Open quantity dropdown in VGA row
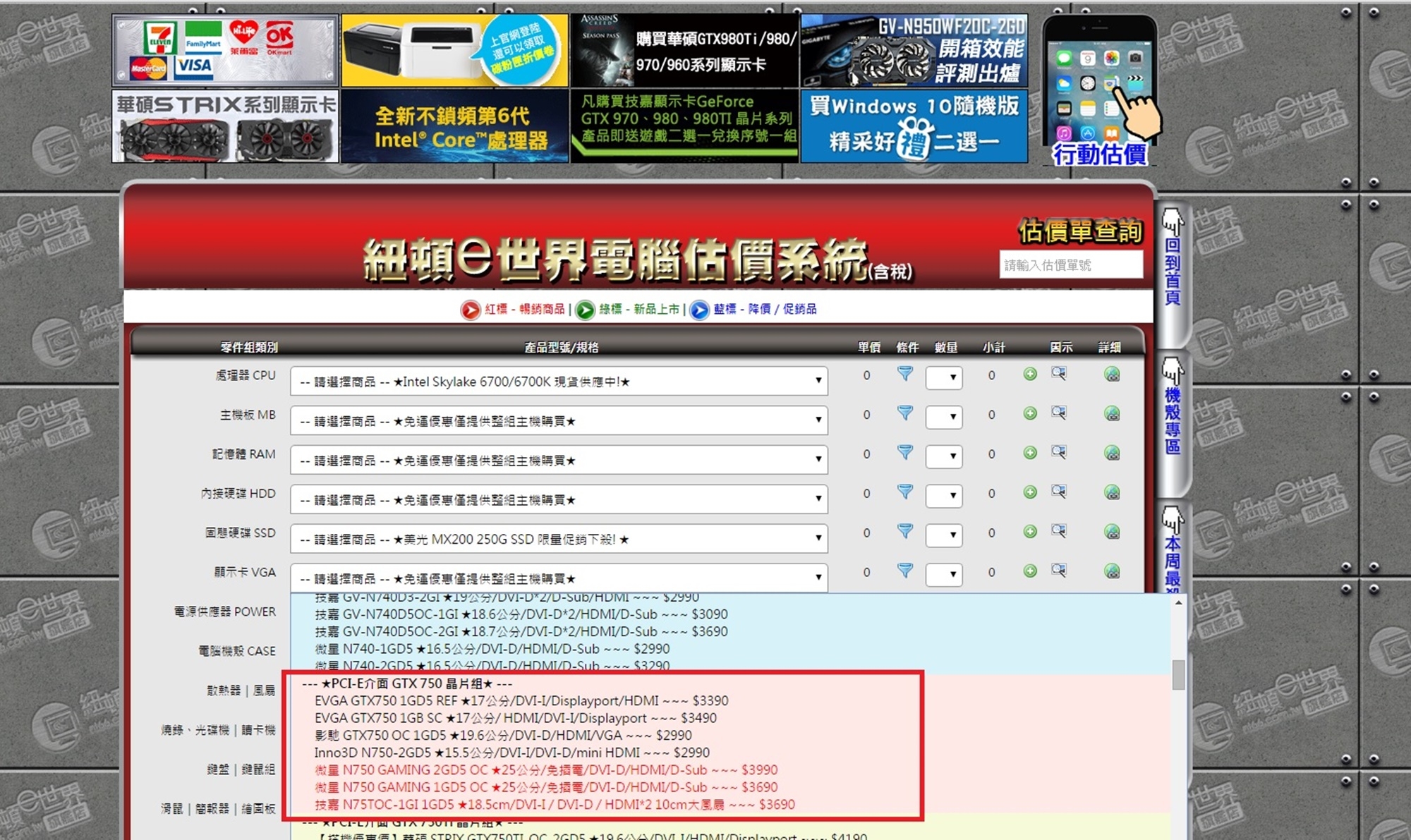This screenshot has width=1411, height=840. pos(944,575)
